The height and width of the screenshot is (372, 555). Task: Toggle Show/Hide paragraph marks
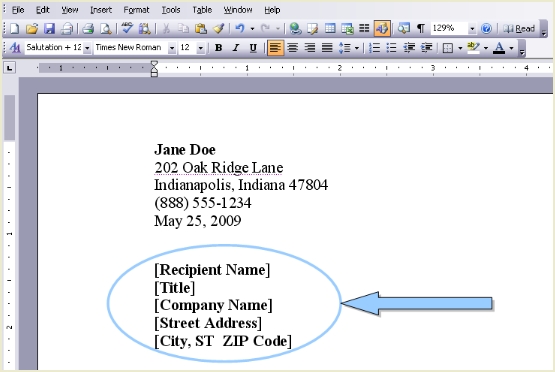click(420, 28)
